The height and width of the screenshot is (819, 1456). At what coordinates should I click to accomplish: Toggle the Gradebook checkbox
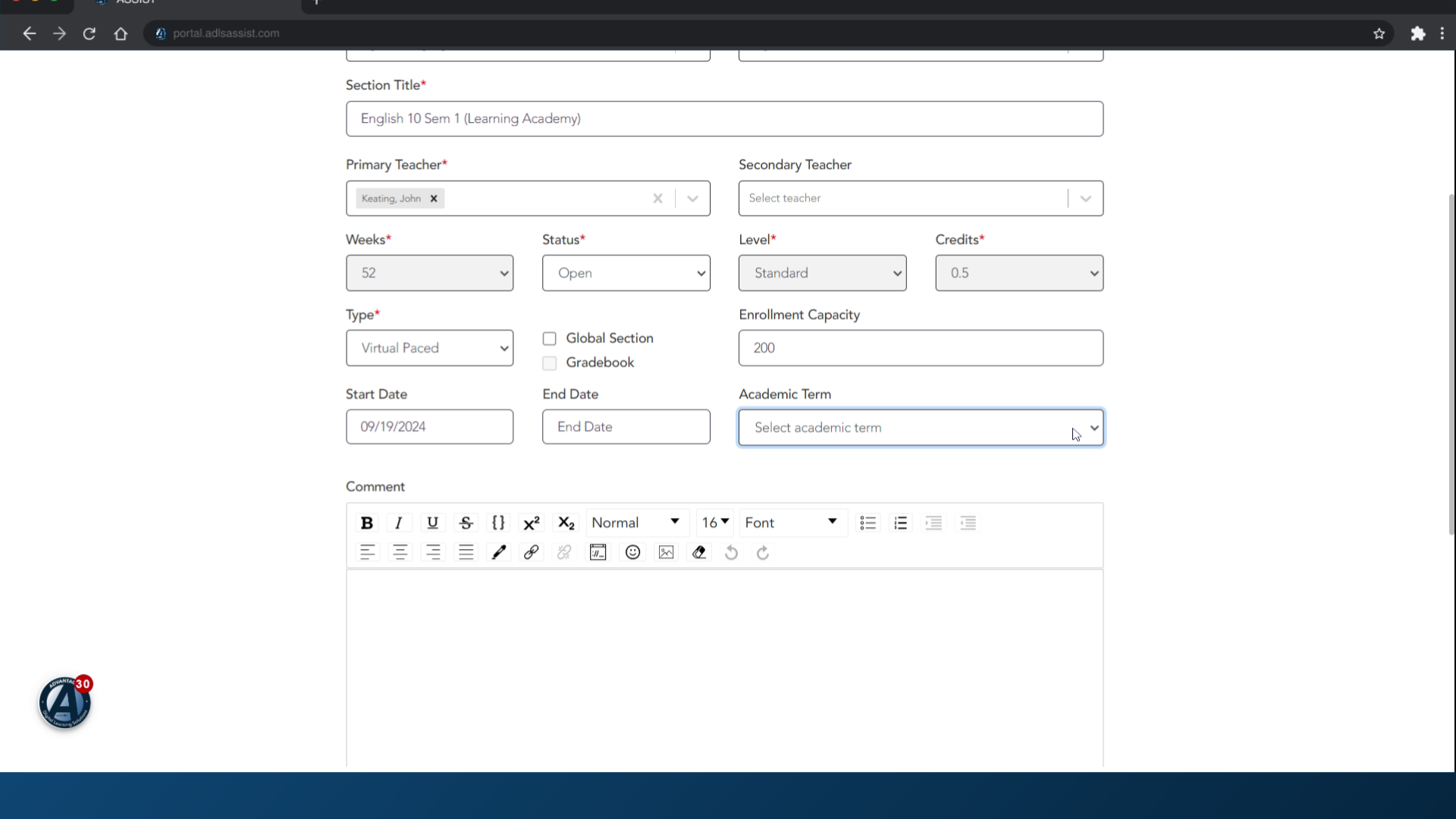click(550, 363)
